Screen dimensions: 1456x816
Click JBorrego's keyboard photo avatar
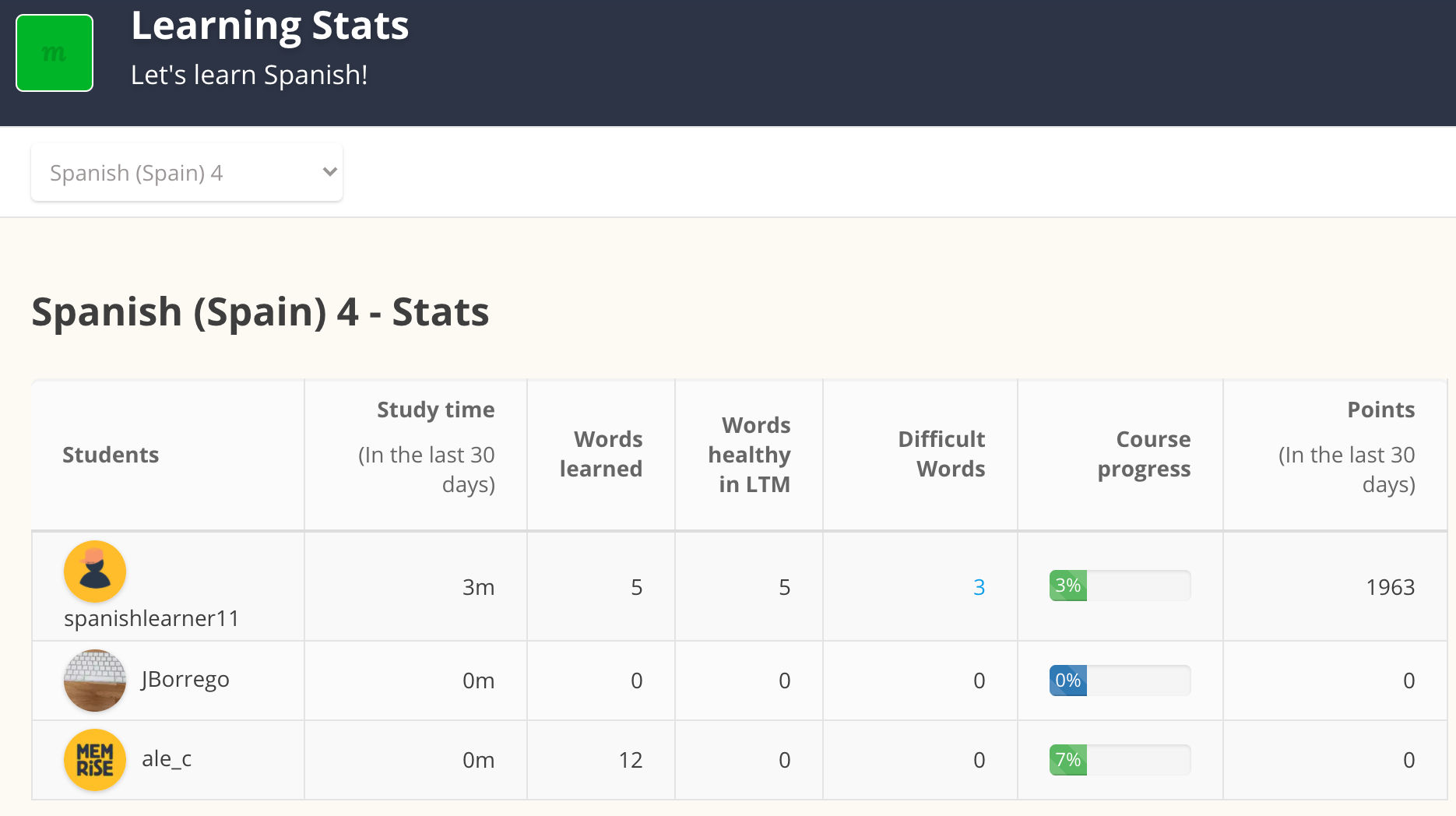point(95,681)
